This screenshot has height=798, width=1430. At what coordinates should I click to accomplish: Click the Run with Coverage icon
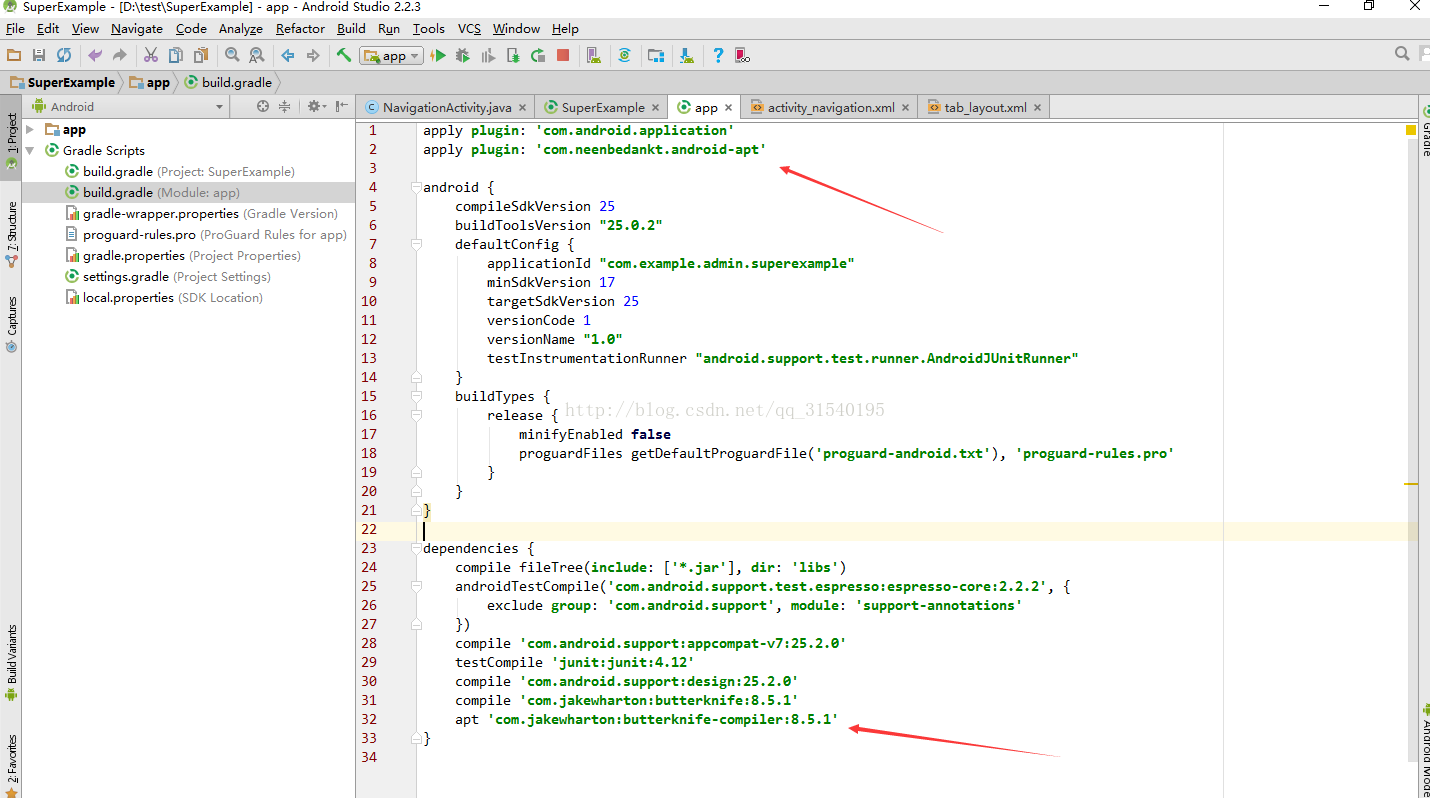click(x=488, y=56)
